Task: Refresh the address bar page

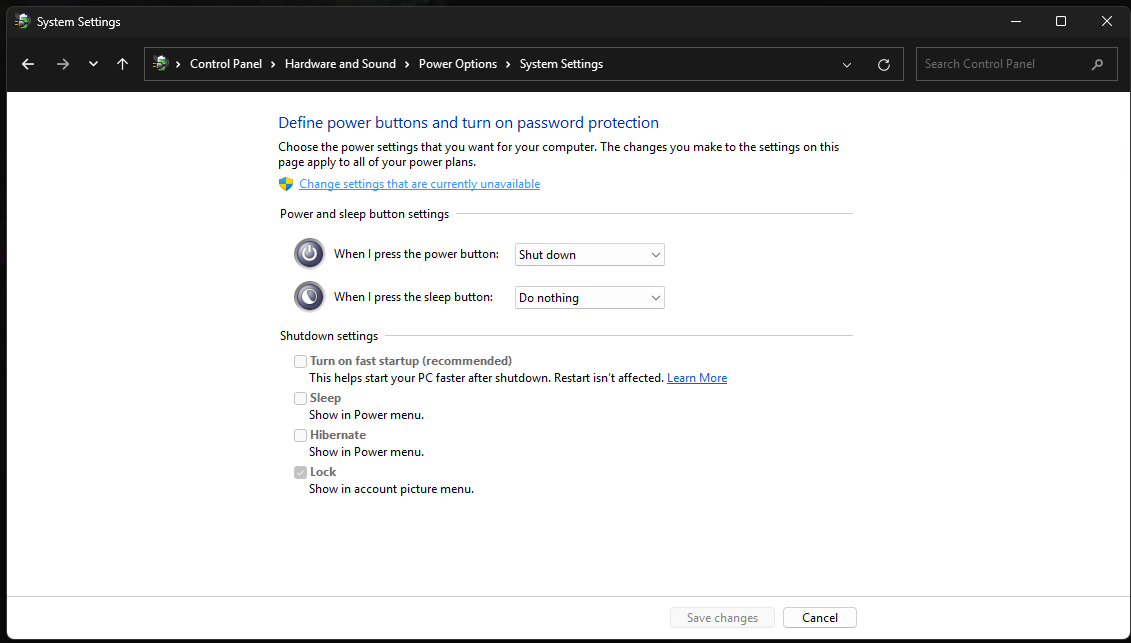Action: (884, 65)
